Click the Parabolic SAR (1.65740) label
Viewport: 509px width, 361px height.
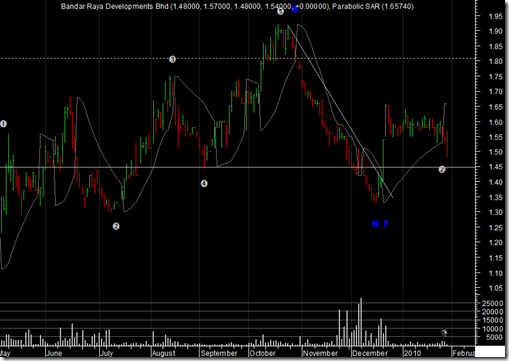(x=373, y=6)
